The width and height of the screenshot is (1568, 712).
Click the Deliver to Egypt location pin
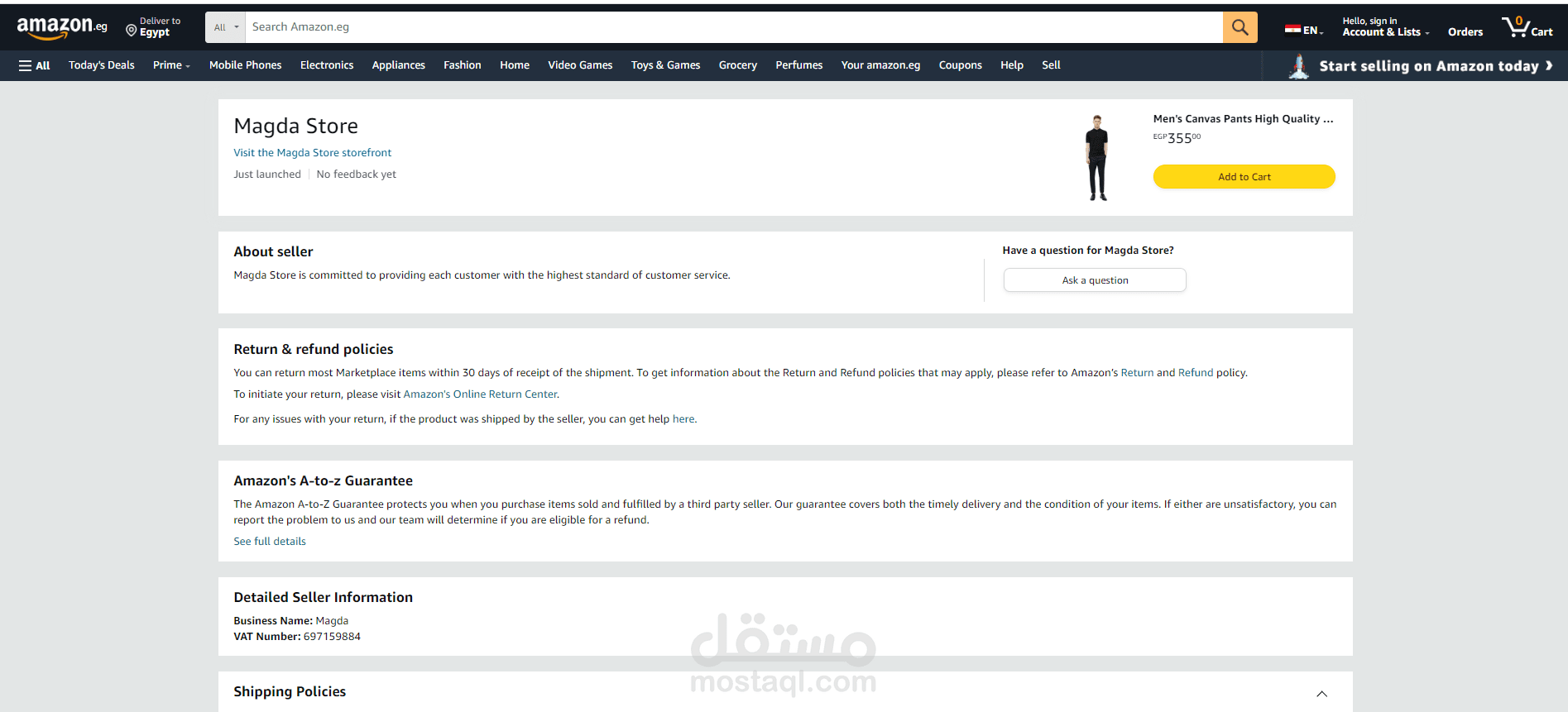[131, 31]
